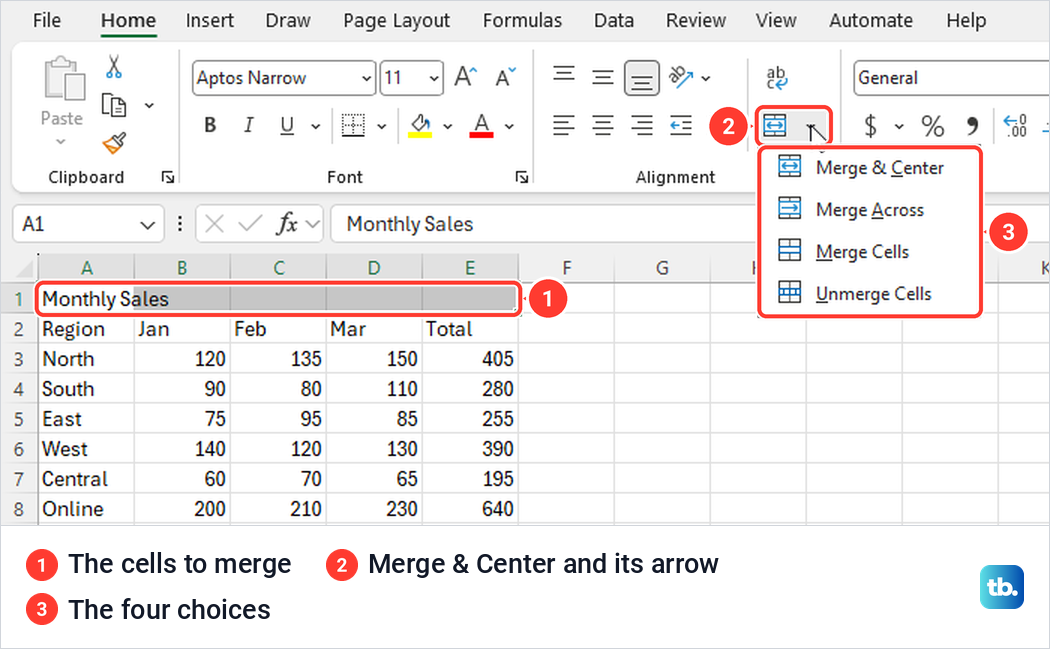Apply the red Font Color
This screenshot has width=1050, height=649.
(481, 125)
